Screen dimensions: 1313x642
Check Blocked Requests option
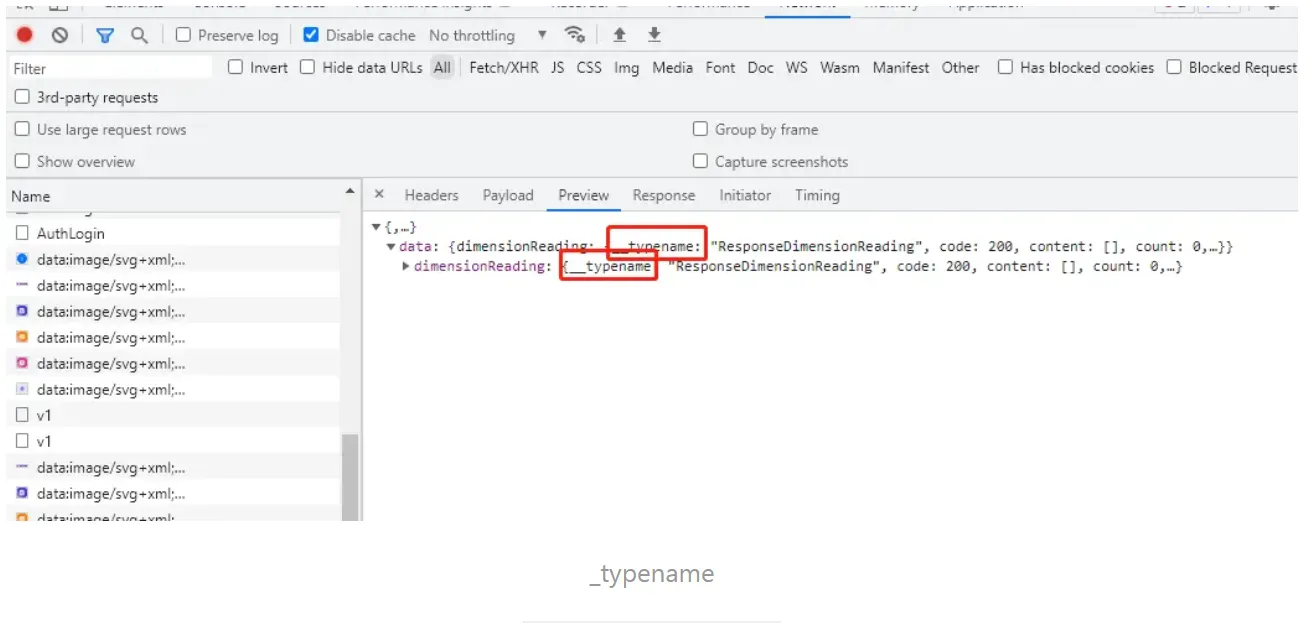(x=1174, y=67)
